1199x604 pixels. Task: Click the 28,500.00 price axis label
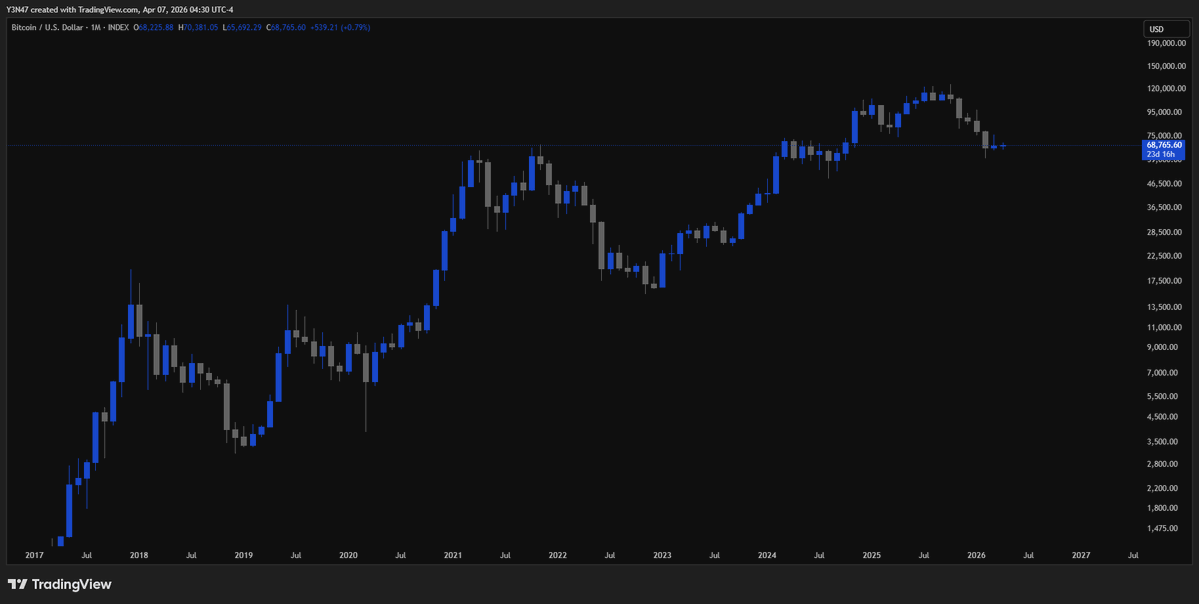point(1166,232)
